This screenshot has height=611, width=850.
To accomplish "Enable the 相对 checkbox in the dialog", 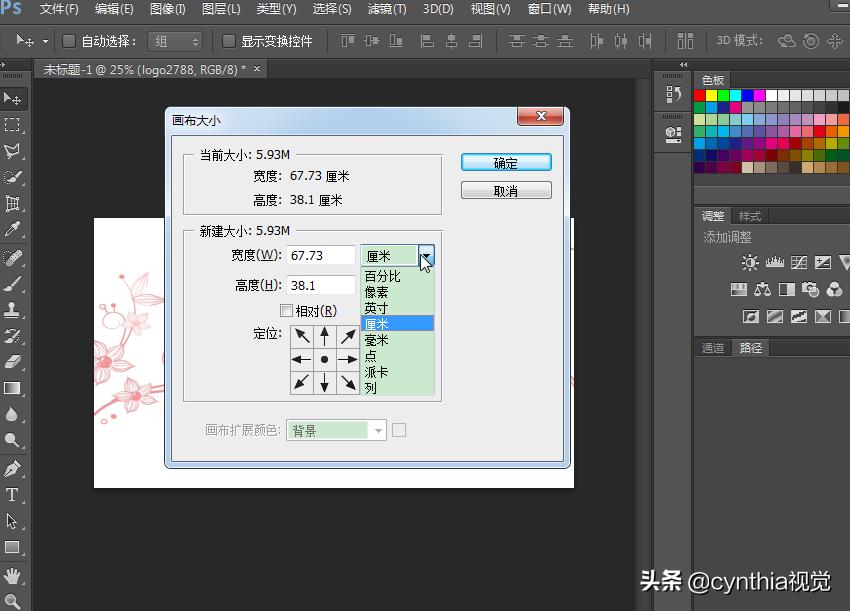I will click(288, 310).
